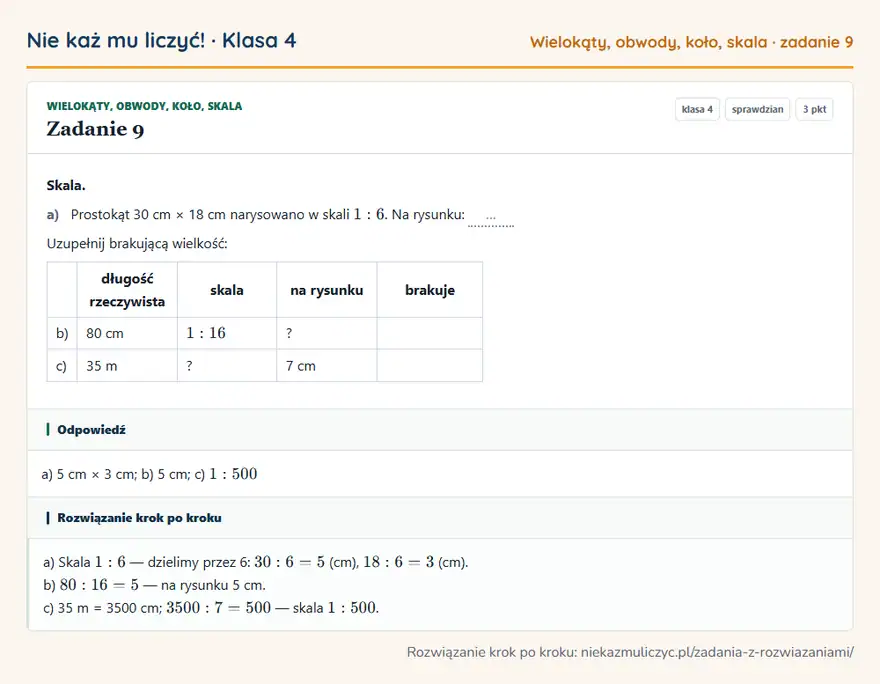Click the question mark in row b)
The width and height of the screenshot is (880, 684).
(289, 333)
